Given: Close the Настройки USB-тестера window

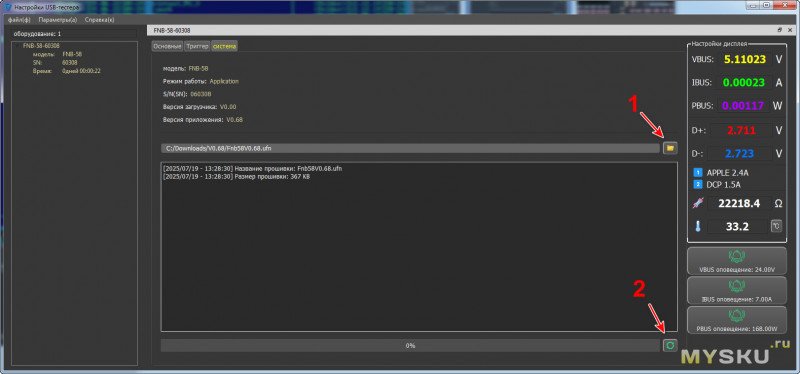Looking at the screenshot, I should coord(785,5).
